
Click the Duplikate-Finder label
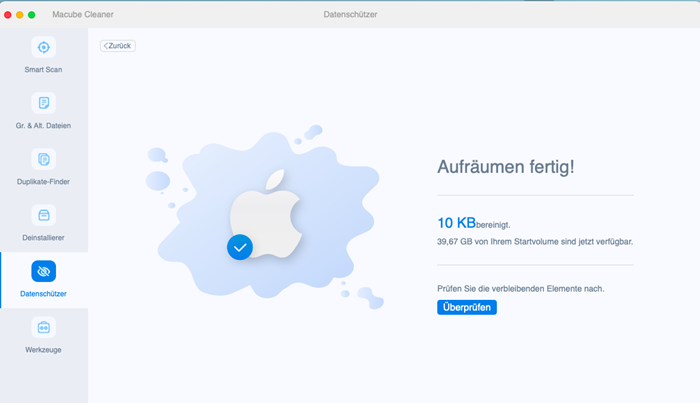click(43, 182)
